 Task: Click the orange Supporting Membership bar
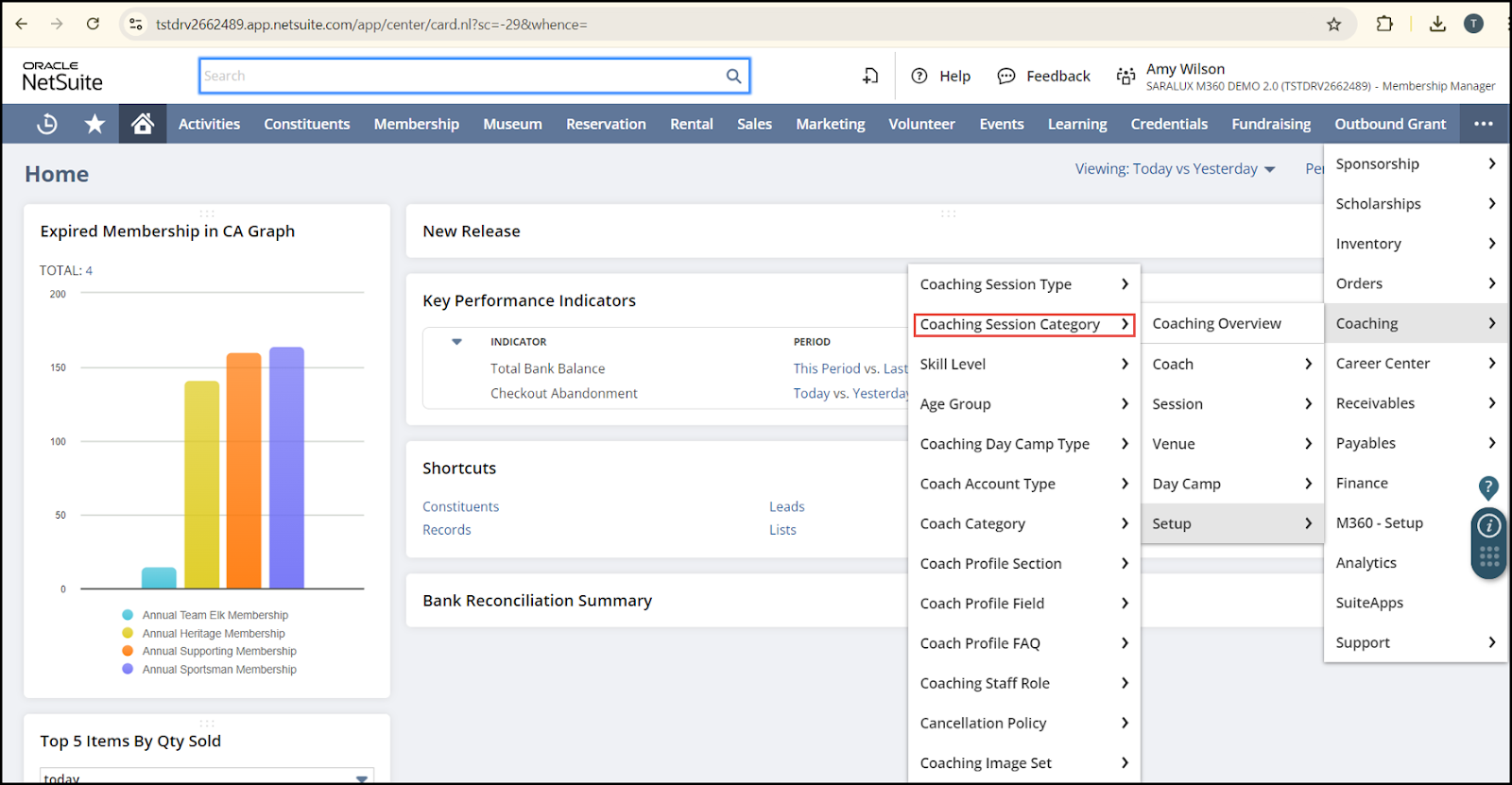[244, 470]
